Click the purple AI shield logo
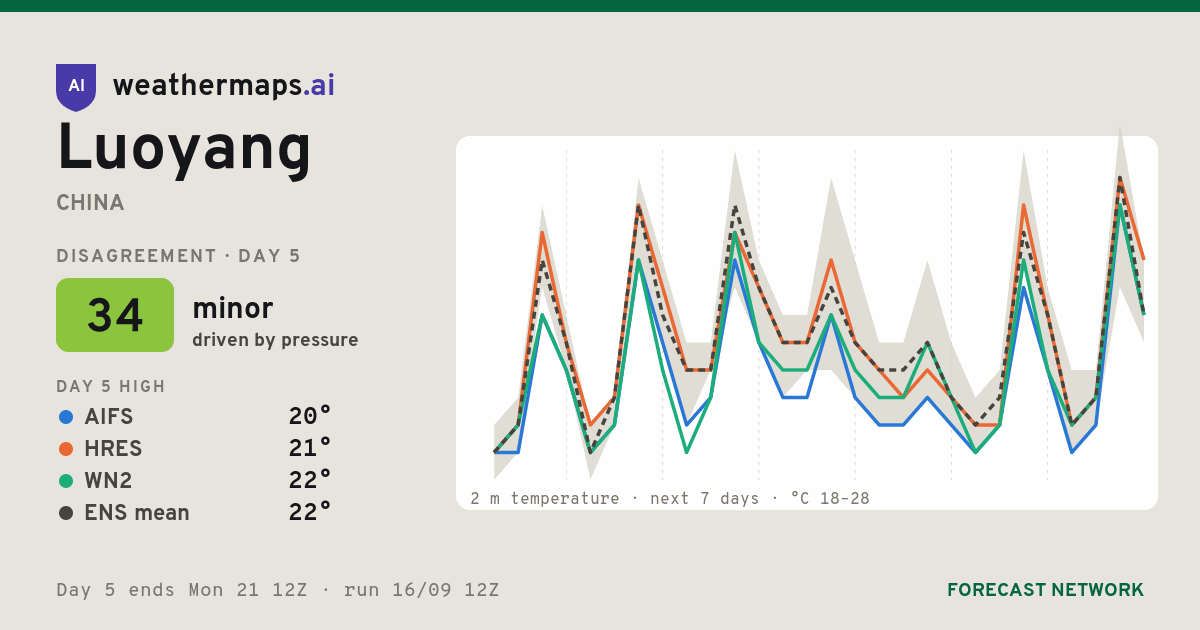 coord(76,87)
